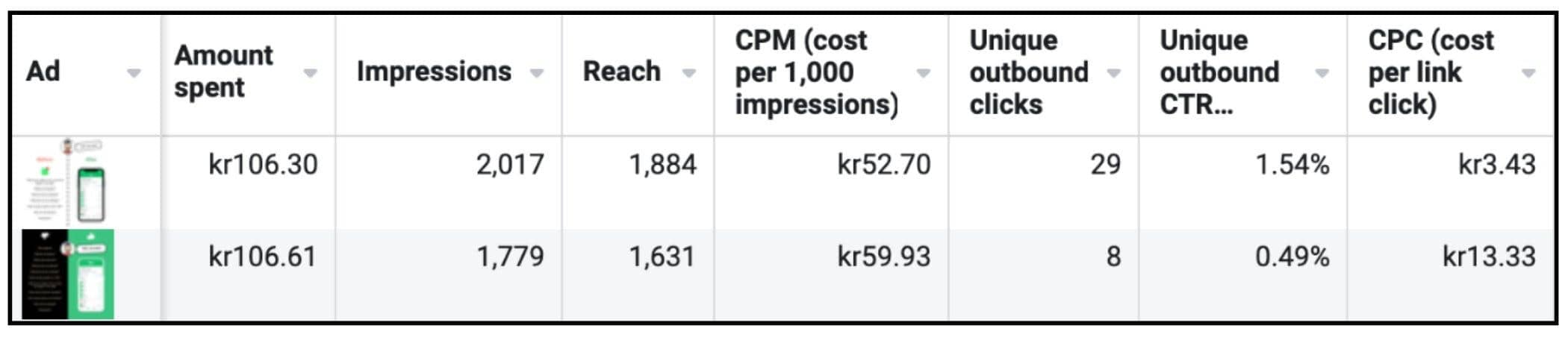Viewport: 1568px width, 343px height.
Task: Open the Unique outbound clicks dropdown arrow
Action: (1113, 73)
